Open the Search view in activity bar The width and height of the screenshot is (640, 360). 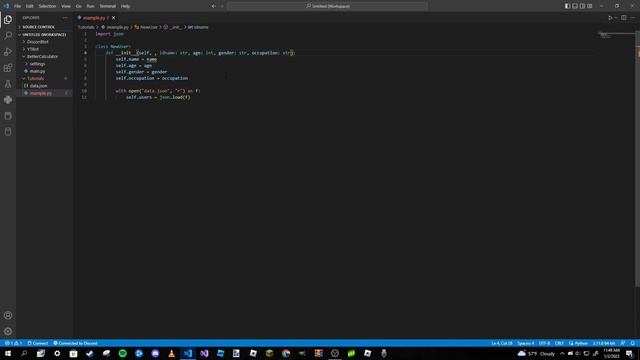point(8,36)
